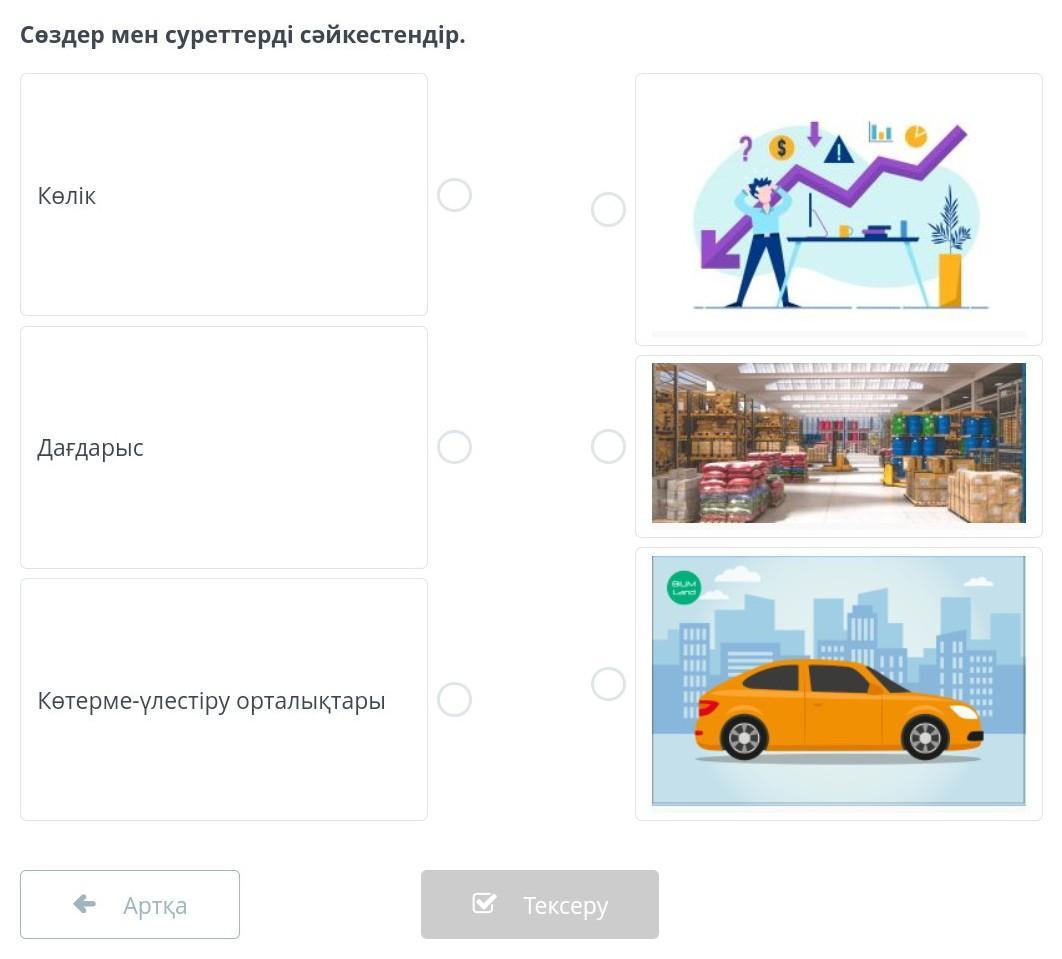1062x959 pixels.
Task: Select the radio button next to Көлік
Action: 454,195
